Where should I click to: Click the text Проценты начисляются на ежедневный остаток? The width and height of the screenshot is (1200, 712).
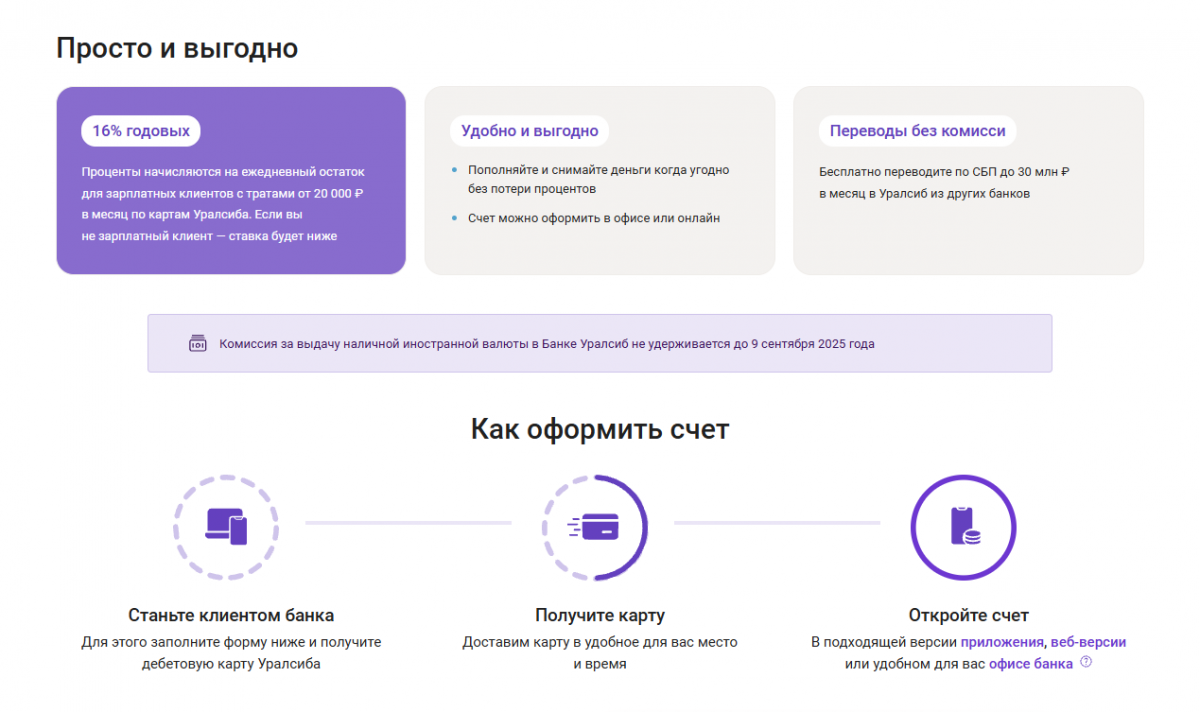[224, 171]
